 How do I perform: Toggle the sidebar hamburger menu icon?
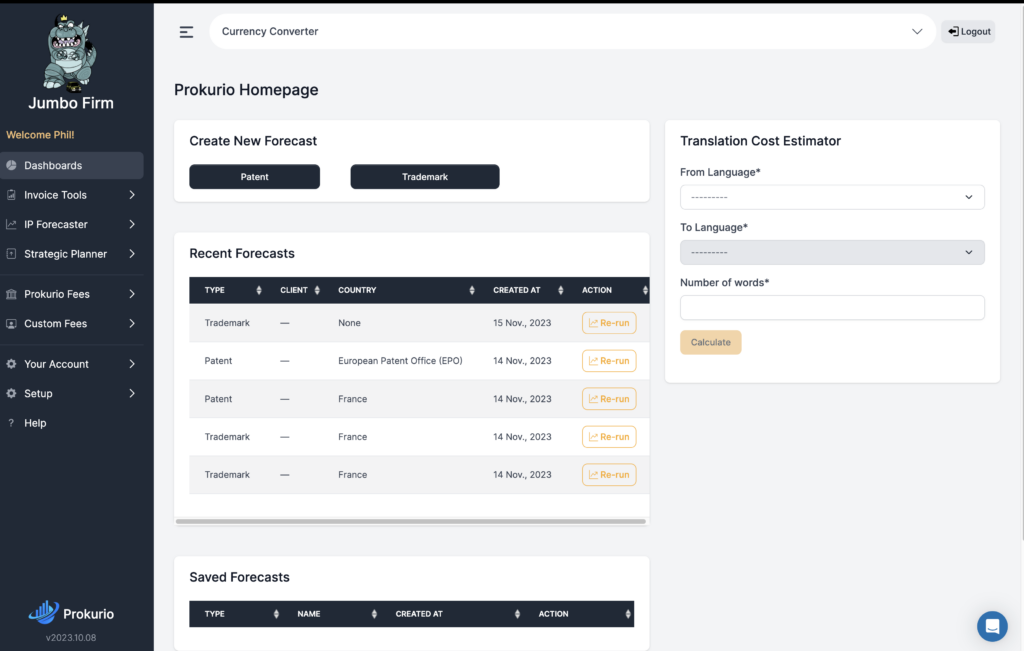(x=186, y=32)
